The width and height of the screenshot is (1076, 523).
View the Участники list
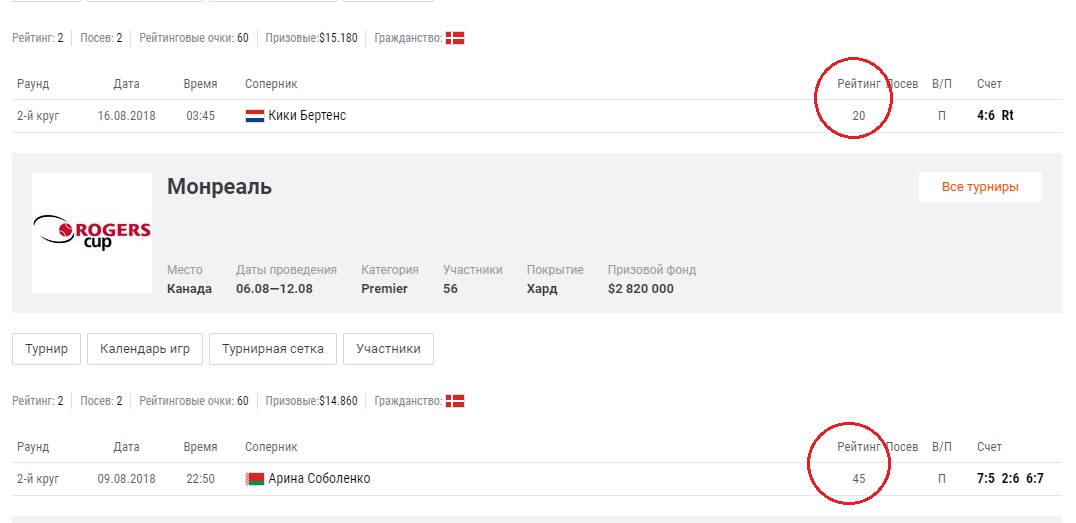point(388,349)
